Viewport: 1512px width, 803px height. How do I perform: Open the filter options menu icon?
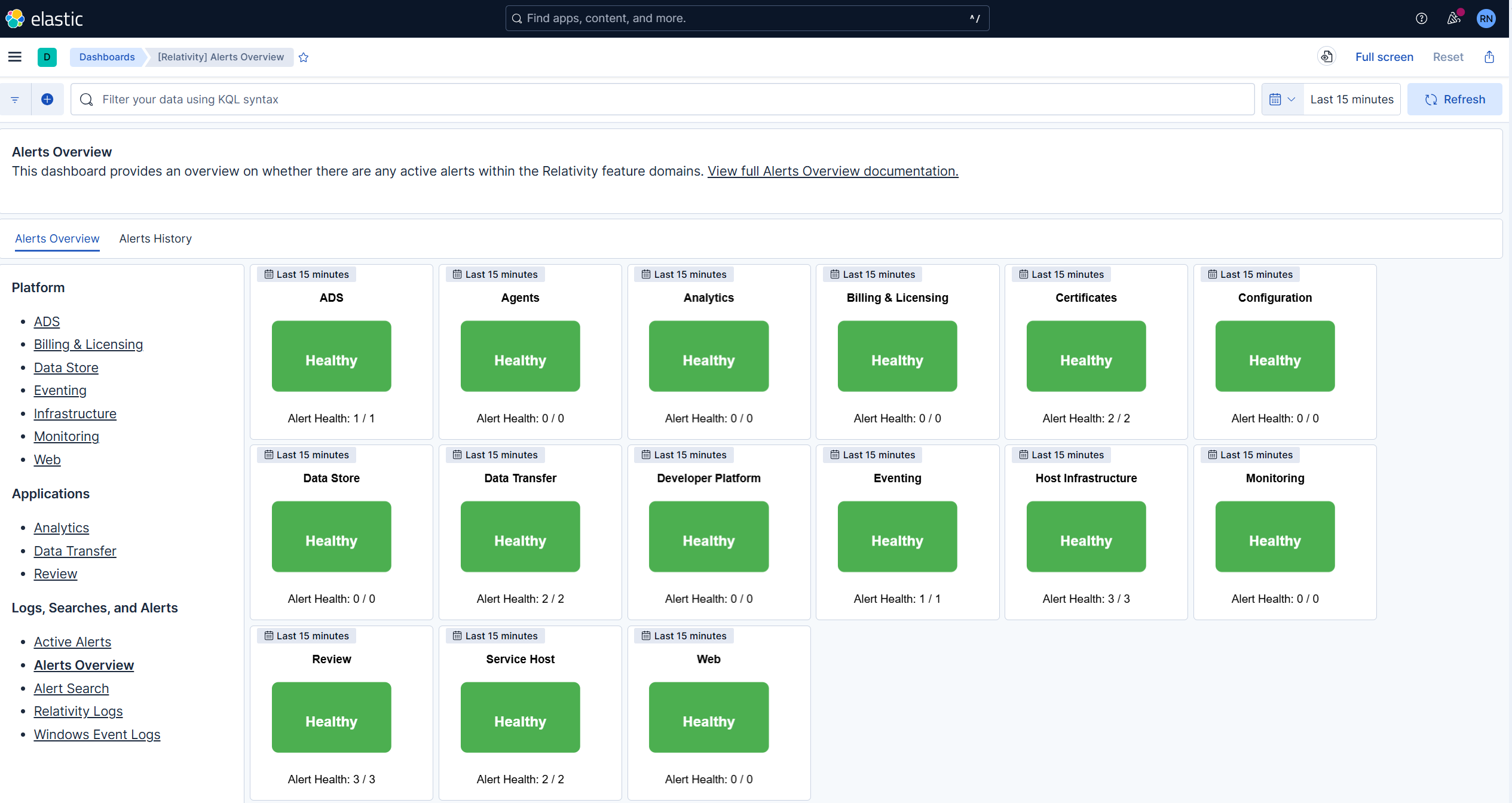(15, 99)
